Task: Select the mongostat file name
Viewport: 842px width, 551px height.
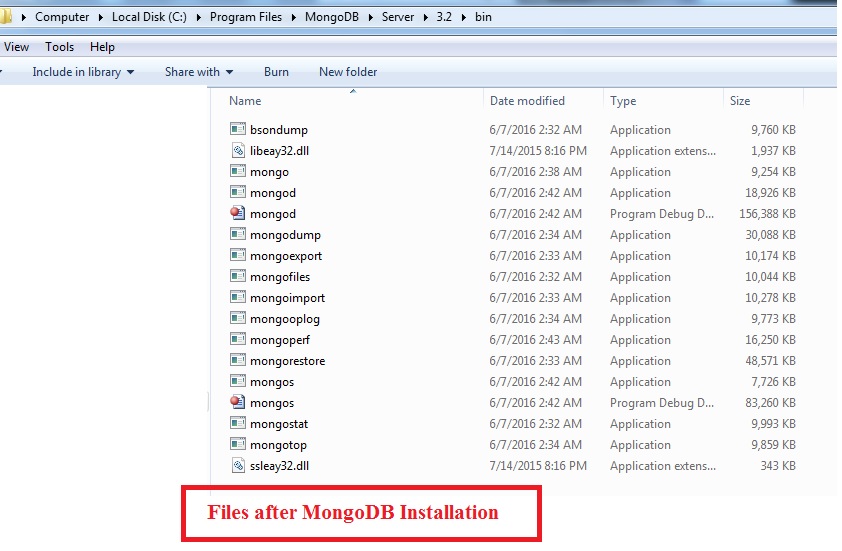Action: (x=279, y=424)
